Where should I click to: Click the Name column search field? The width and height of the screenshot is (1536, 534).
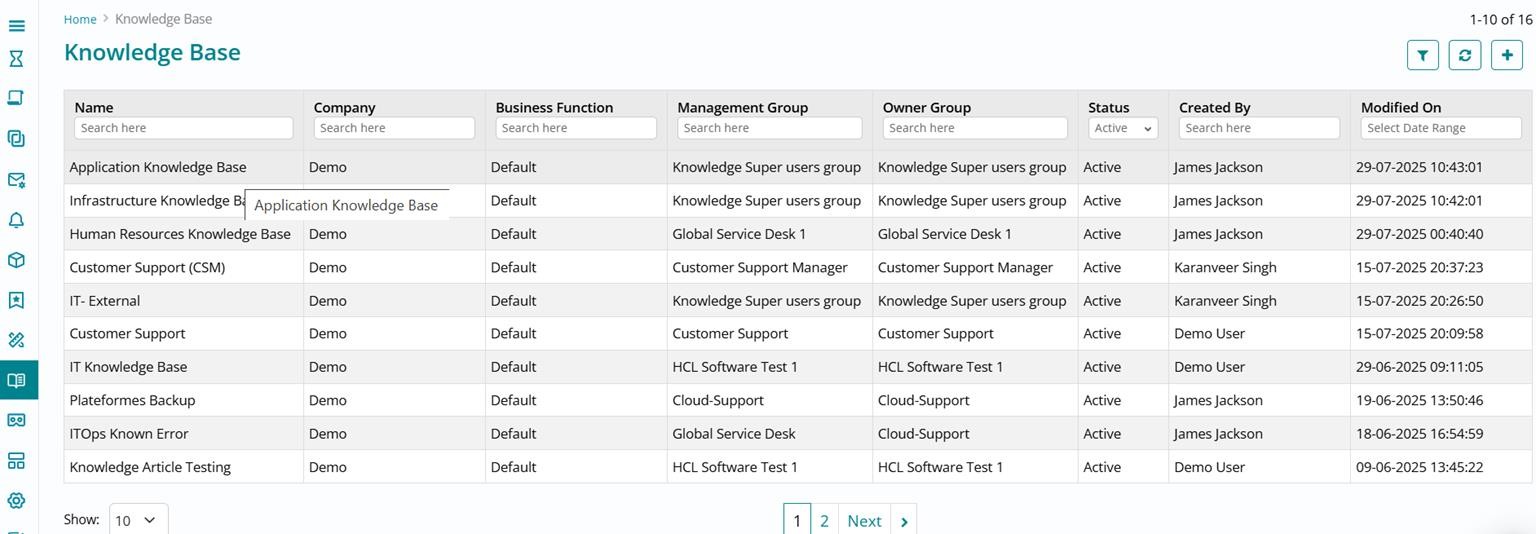tap(183, 128)
